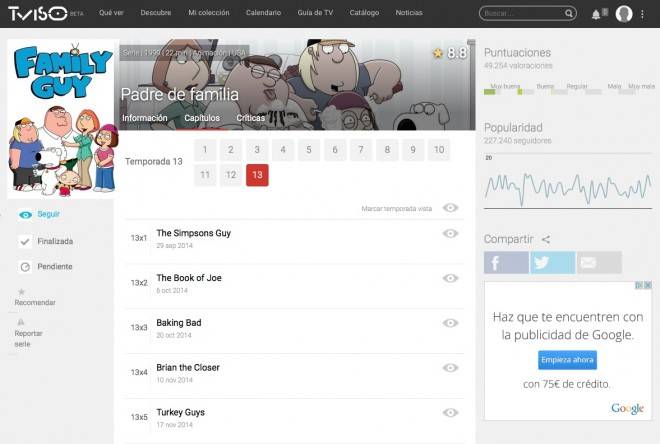This screenshot has height=444, width=660.
Task: Open episode Baking Bad
Action: pos(179,323)
